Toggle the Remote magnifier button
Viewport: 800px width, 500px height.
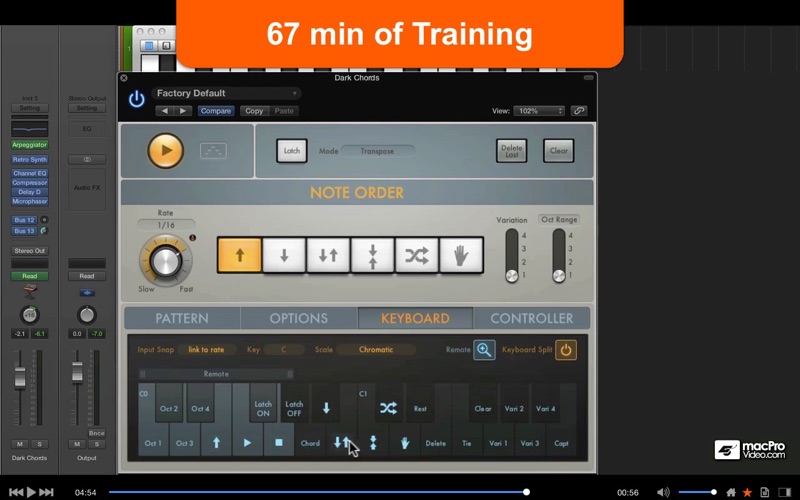[x=484, y=349]
